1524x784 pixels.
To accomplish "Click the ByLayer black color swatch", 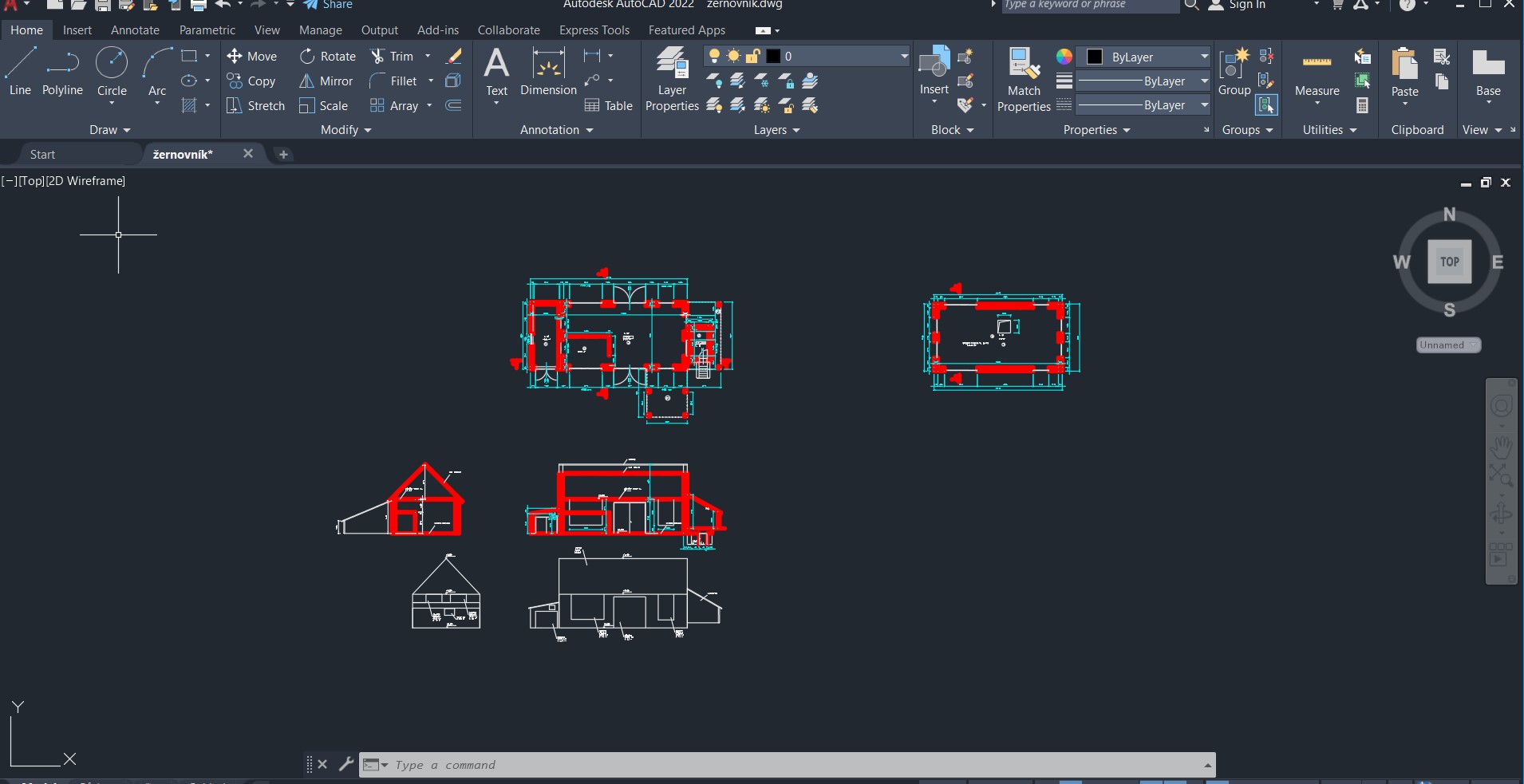I will tap(1095, 57).
